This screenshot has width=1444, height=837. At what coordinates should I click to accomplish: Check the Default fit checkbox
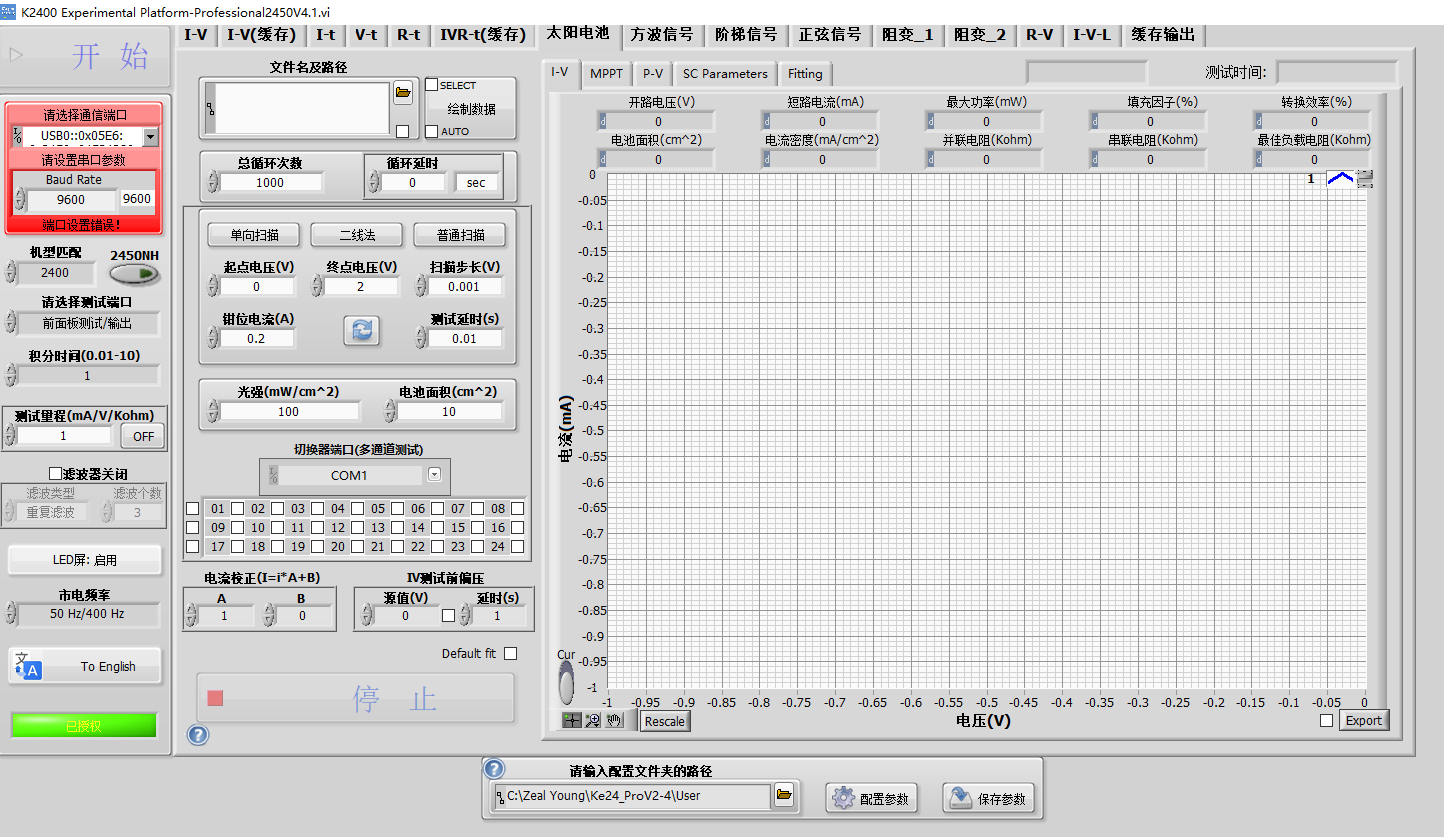click(511, 654)
